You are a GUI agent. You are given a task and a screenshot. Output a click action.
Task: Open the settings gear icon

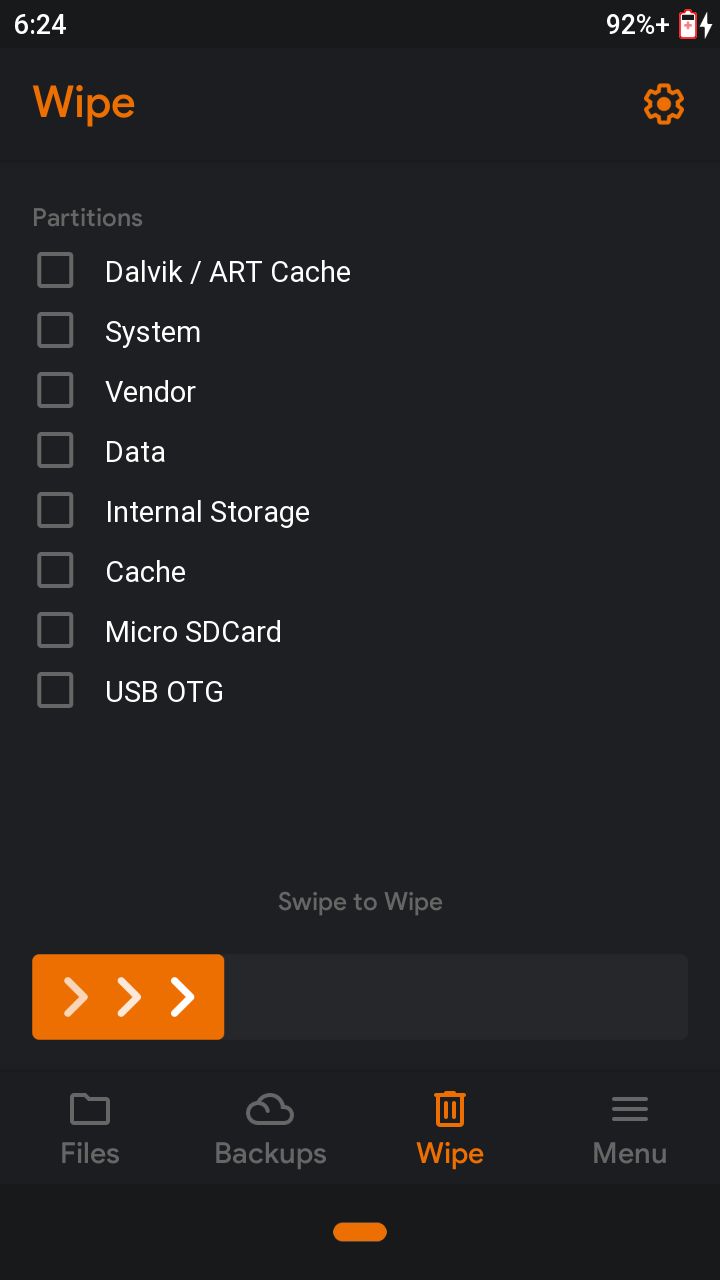pyautogui.click(x=664, y=104)
